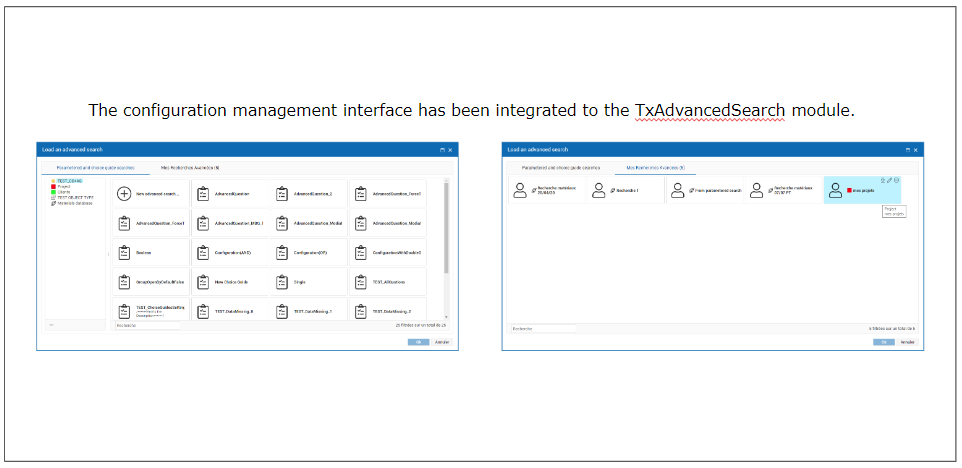
Task: Select Clients in the object type tree
Action: click(x=61, y=192)
